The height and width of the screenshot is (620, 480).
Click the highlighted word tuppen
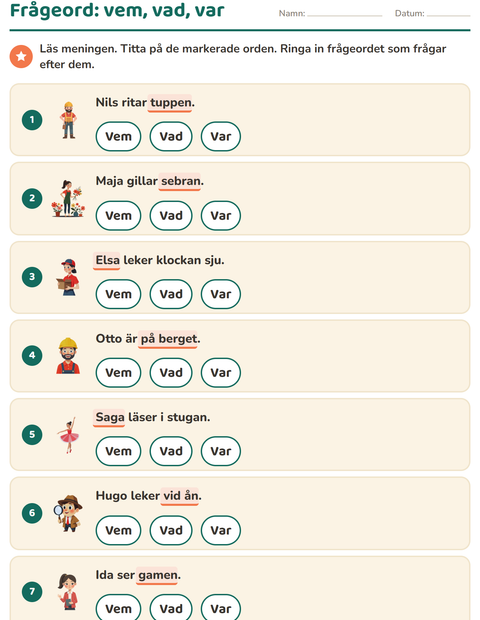pos(170,103)
